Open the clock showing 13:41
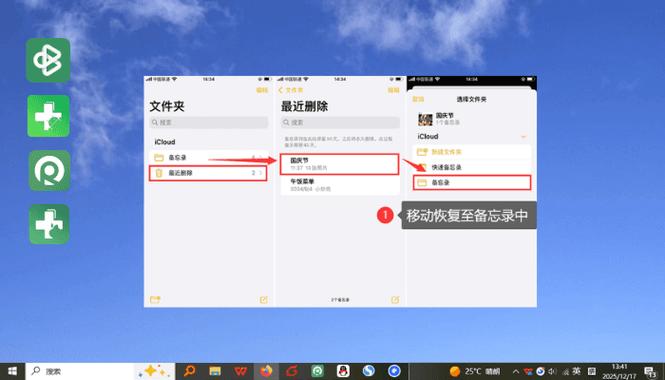 [620, 372]
